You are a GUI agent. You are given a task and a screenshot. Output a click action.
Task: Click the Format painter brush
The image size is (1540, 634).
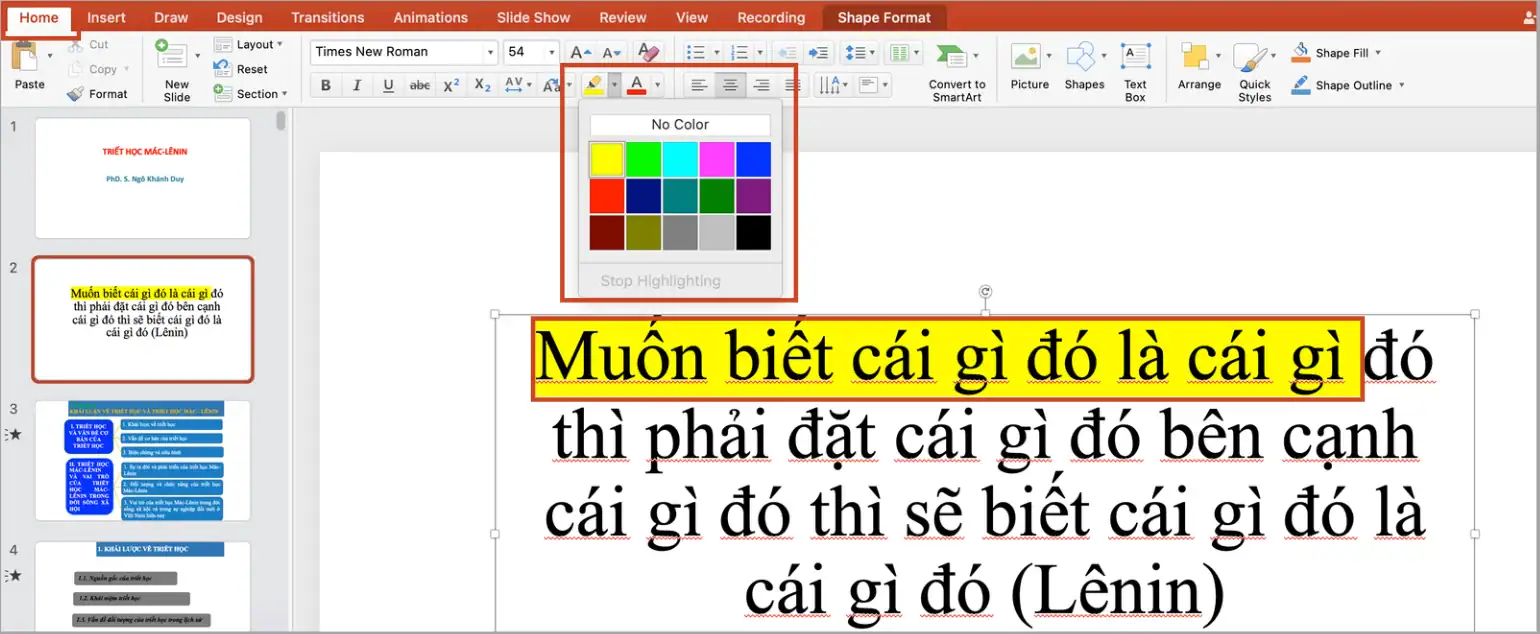pos(76,94)
